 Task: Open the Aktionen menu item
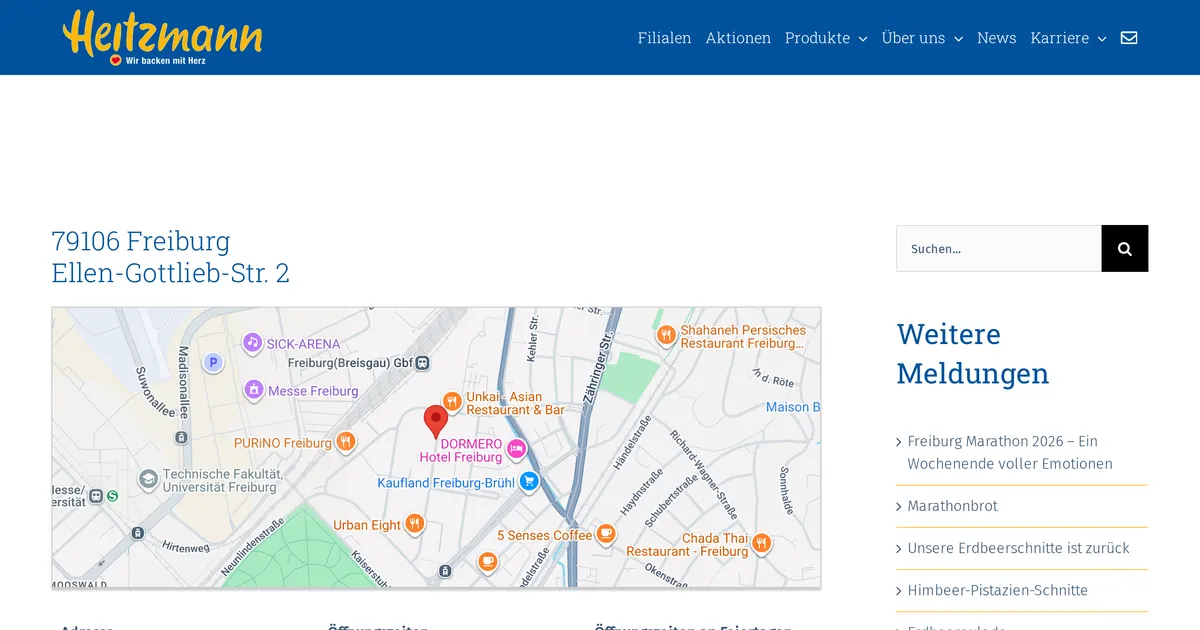click(x=738, y=38)
